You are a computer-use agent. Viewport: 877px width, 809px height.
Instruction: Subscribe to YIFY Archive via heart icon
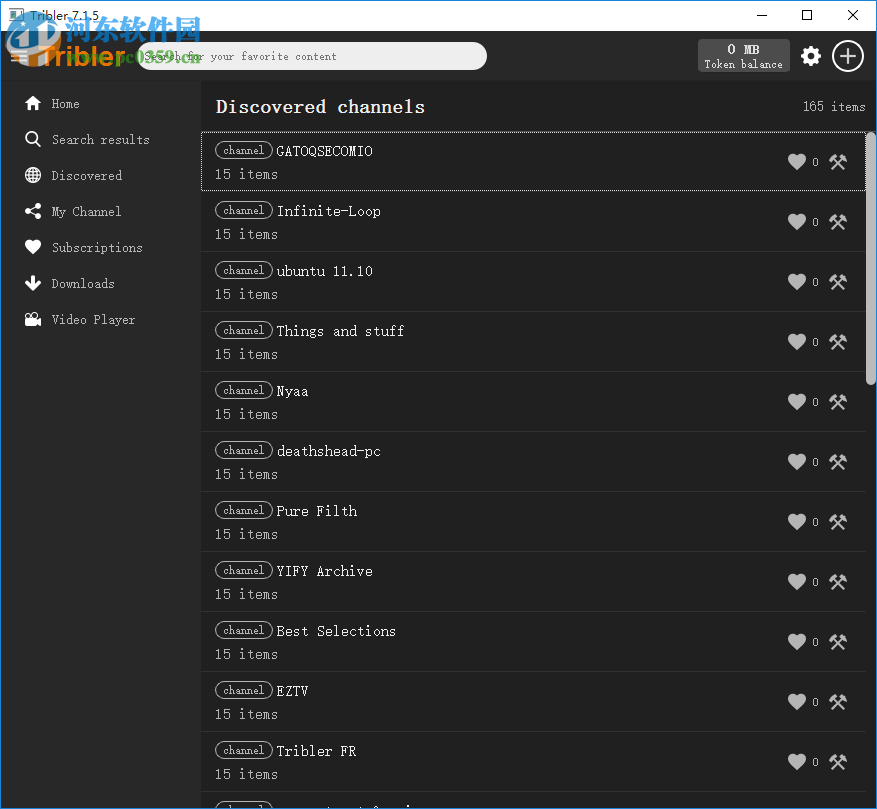pyautogui.click(x=796, y=582)
